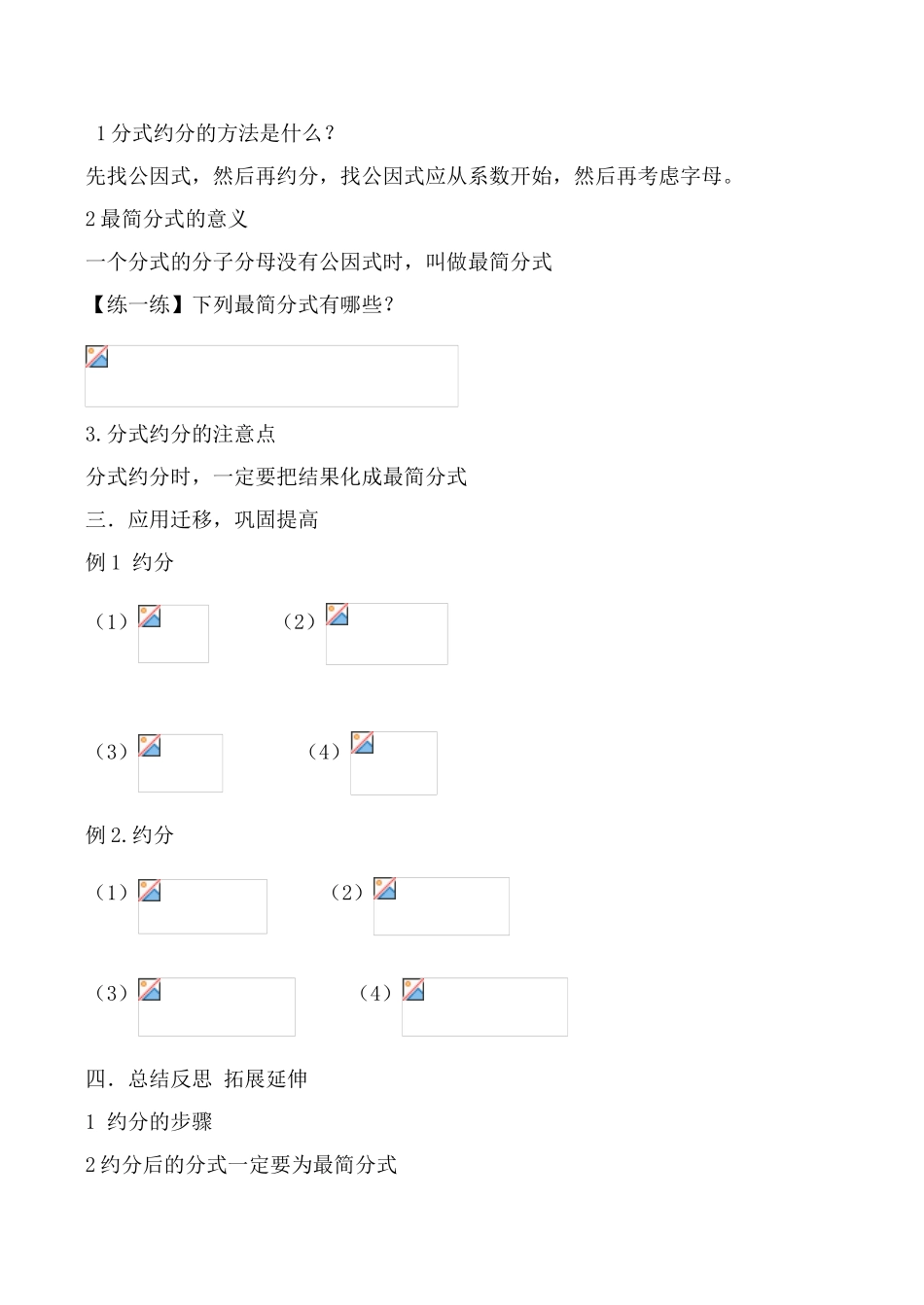Select broken image icon for 例2 item (2)
Screen dimensions: 924x1305
[x=385, y=889]
